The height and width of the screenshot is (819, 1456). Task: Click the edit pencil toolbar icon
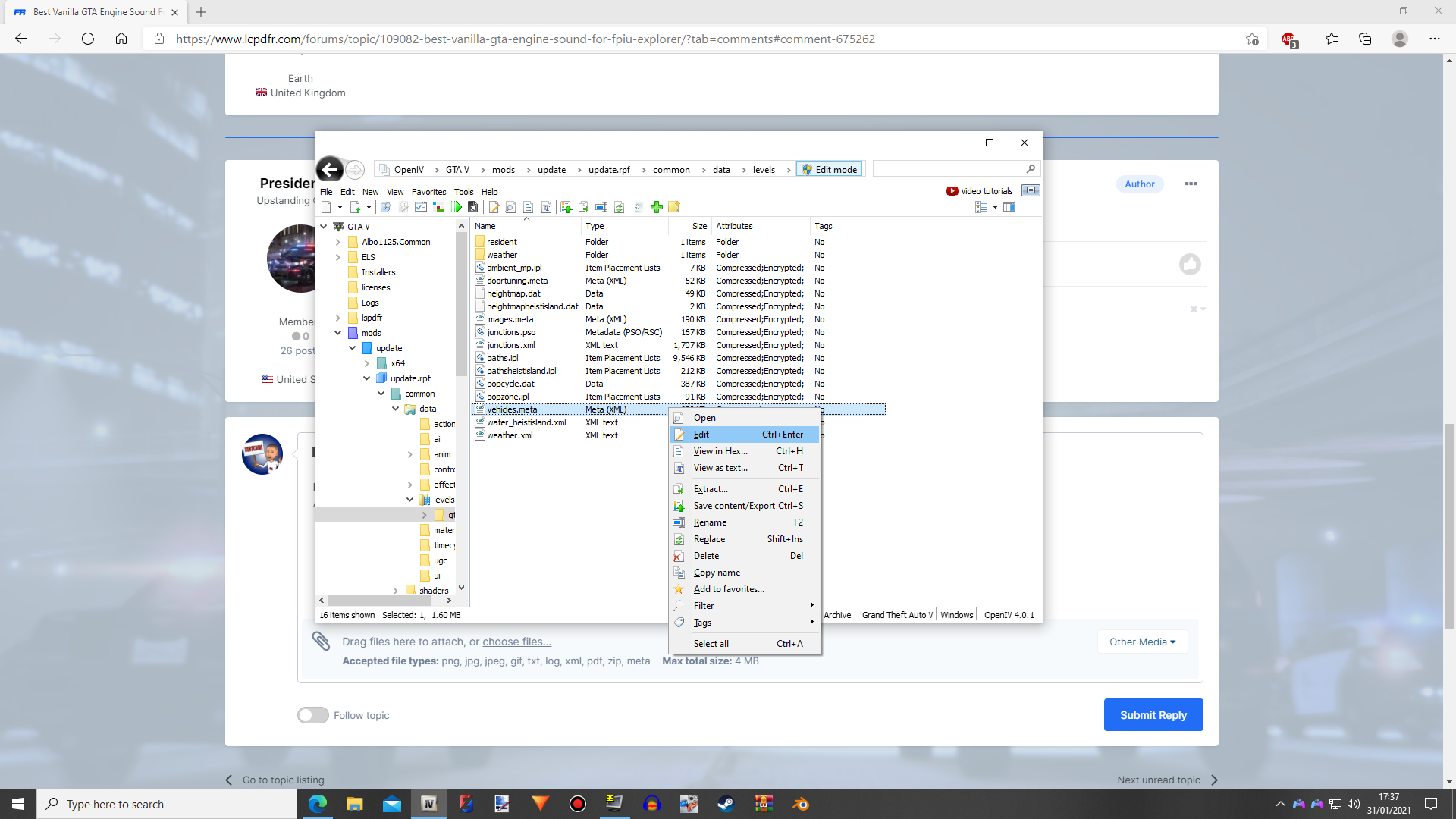coord(494,207)
